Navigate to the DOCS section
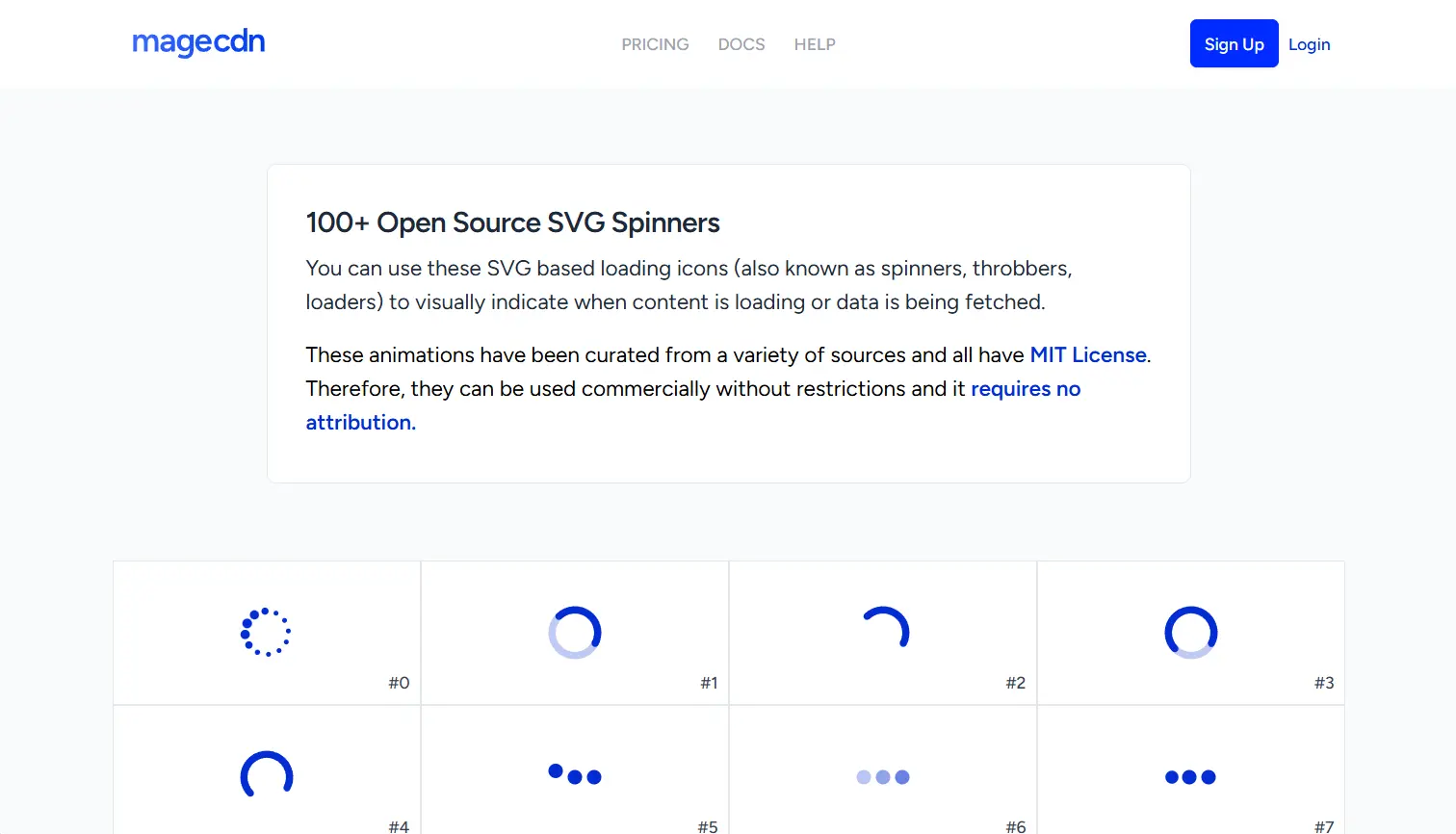1456x834 pixels. tap(741, 44)
